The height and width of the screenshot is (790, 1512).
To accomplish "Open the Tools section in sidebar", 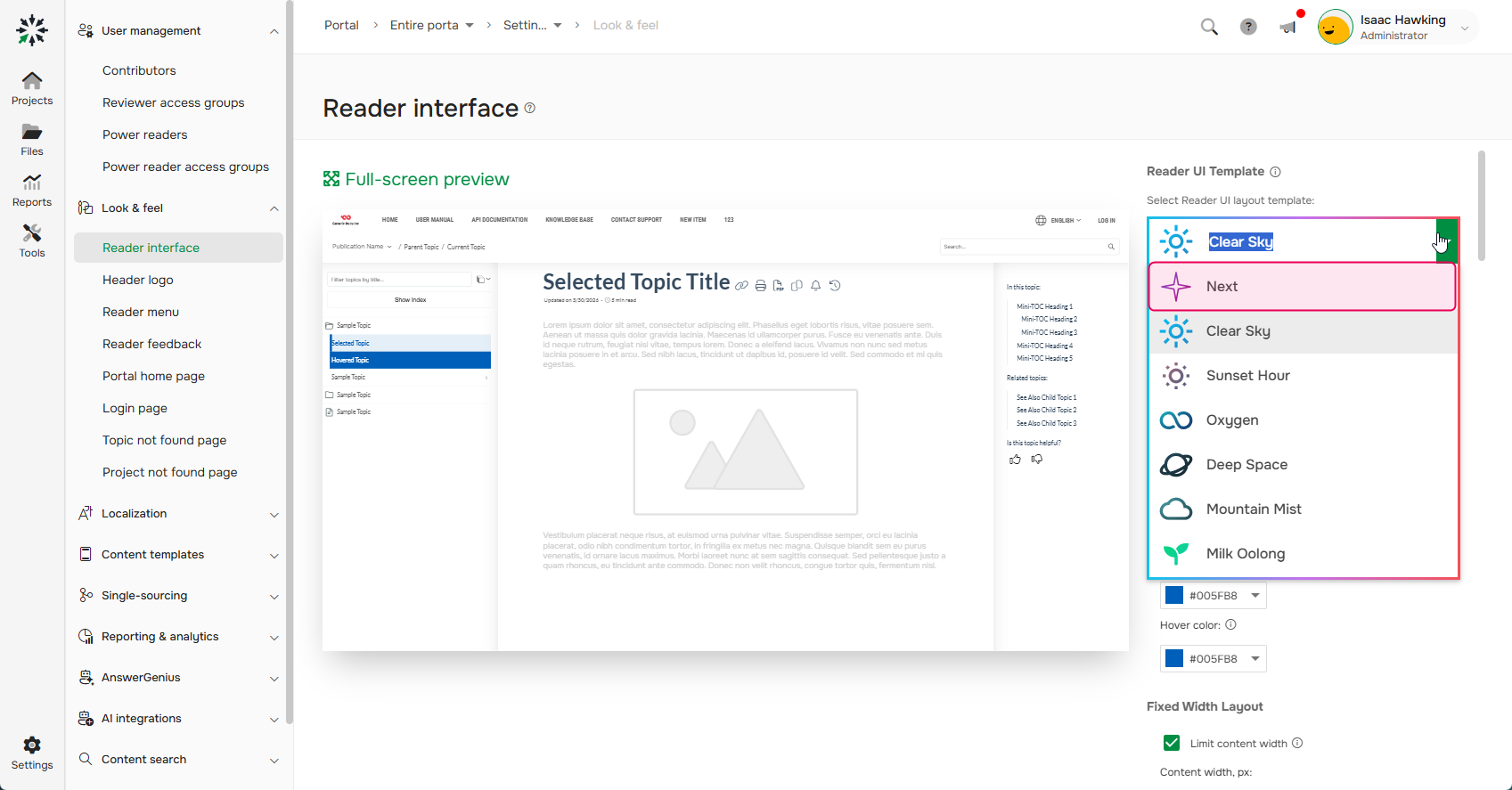I will 32,241.
